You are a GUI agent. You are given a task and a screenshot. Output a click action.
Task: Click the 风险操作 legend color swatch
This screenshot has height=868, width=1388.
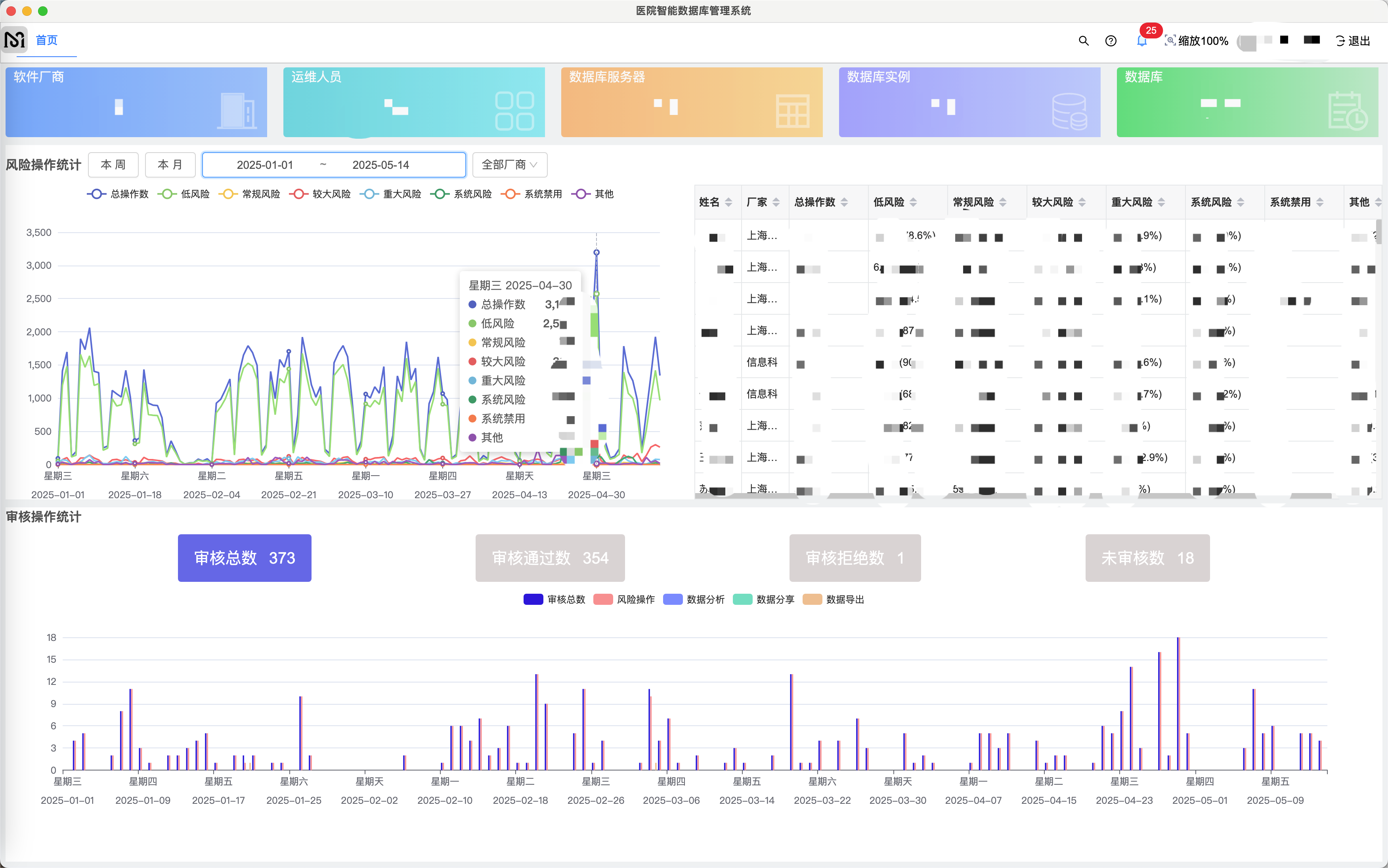pos(603,599)
